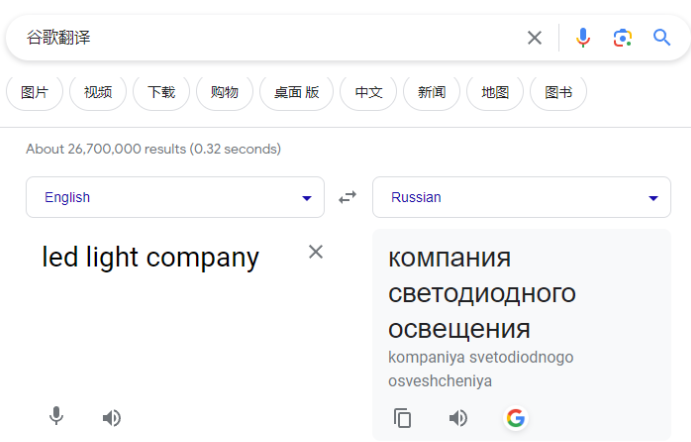Switch to the 图片 images tab
The width and height of the screenshot is (691, 442).
34,93
